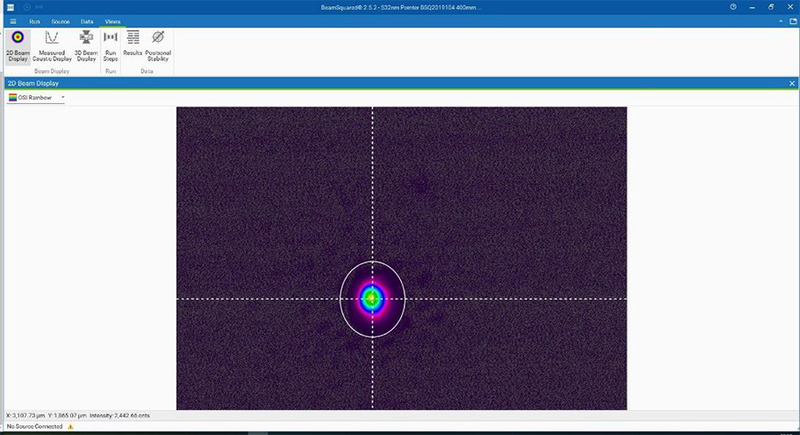This screenshot has height=435, width=800.
Task: Open Positional Stability data view
Action: pyautogui.click(x=158, y=47)
